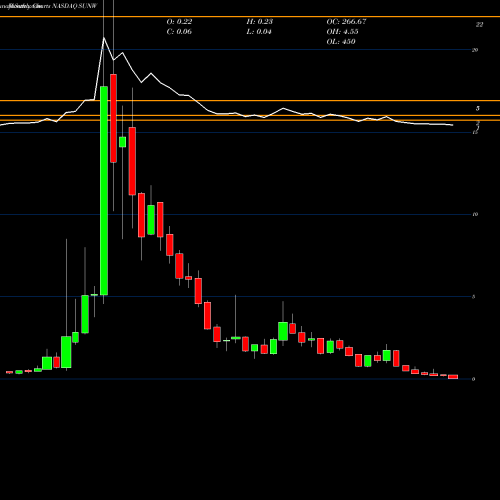500x500 pixels.
Task: Click the NASDAQ SUNW chart title
Action: (x=75, y=6)
